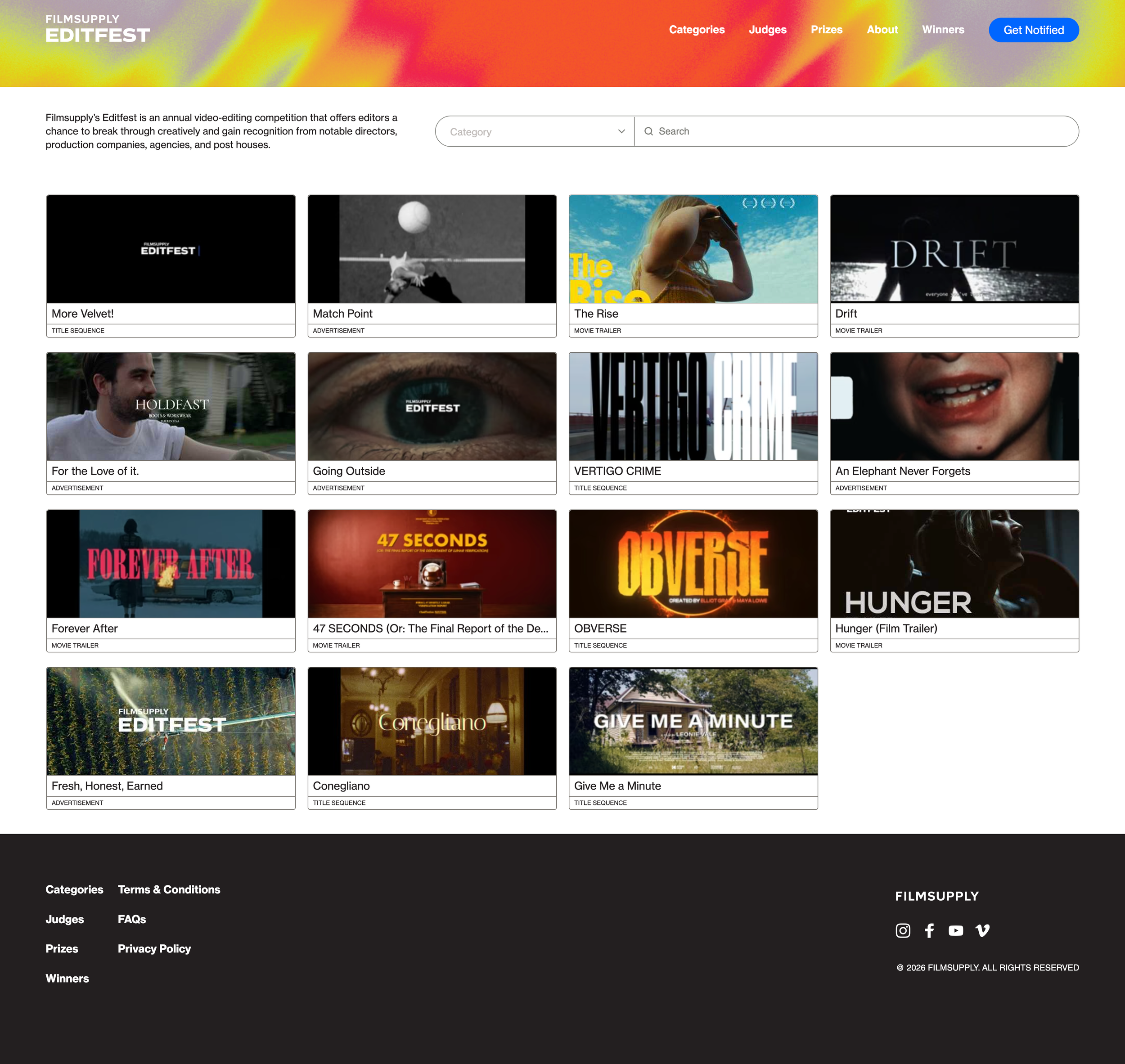Open The Rise trailer thumbnail
This screenshot has width=1125, height=1064.
coord(693,249)
